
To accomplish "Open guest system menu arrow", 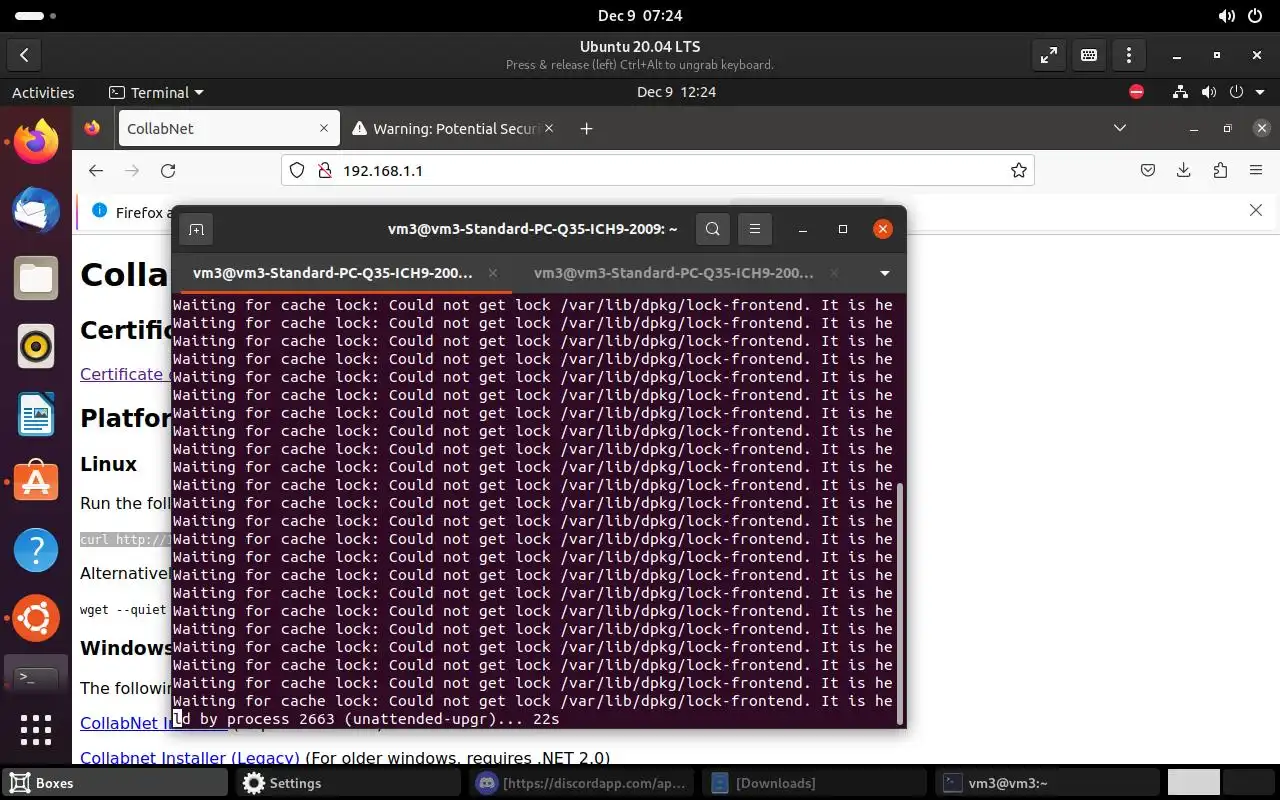I will point(1262,92).
